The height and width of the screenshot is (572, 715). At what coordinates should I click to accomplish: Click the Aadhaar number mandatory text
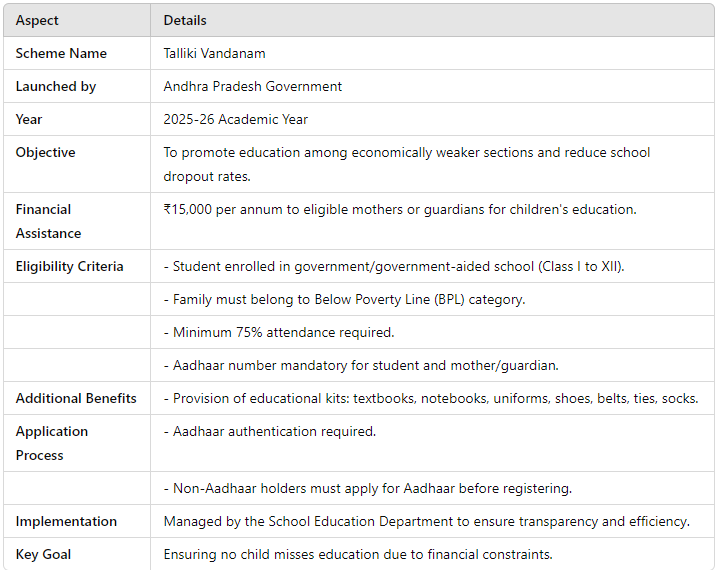coord(361,365)
